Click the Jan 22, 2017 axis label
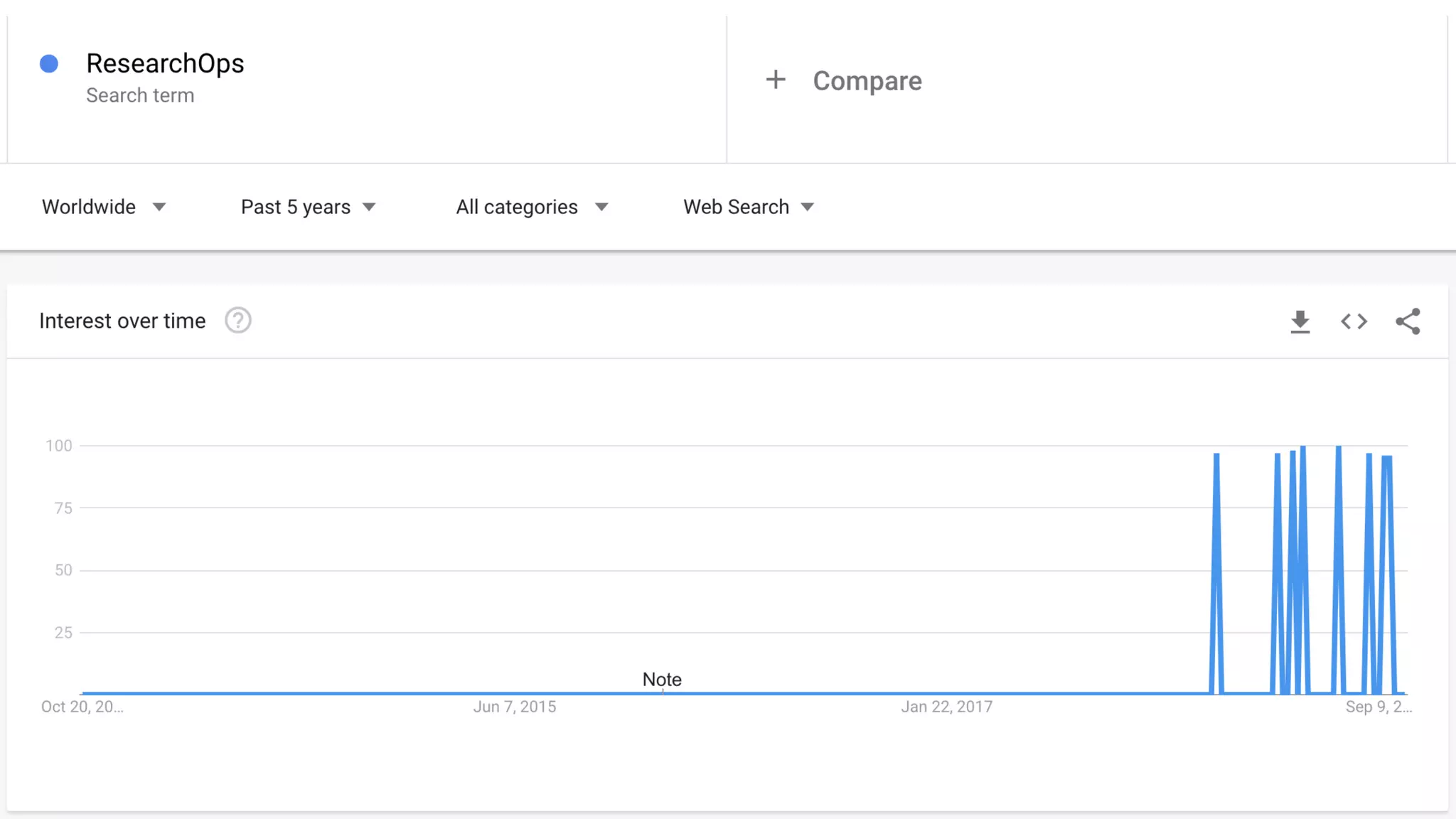This screenshot has height=819, width=1456. coord(946,707)
